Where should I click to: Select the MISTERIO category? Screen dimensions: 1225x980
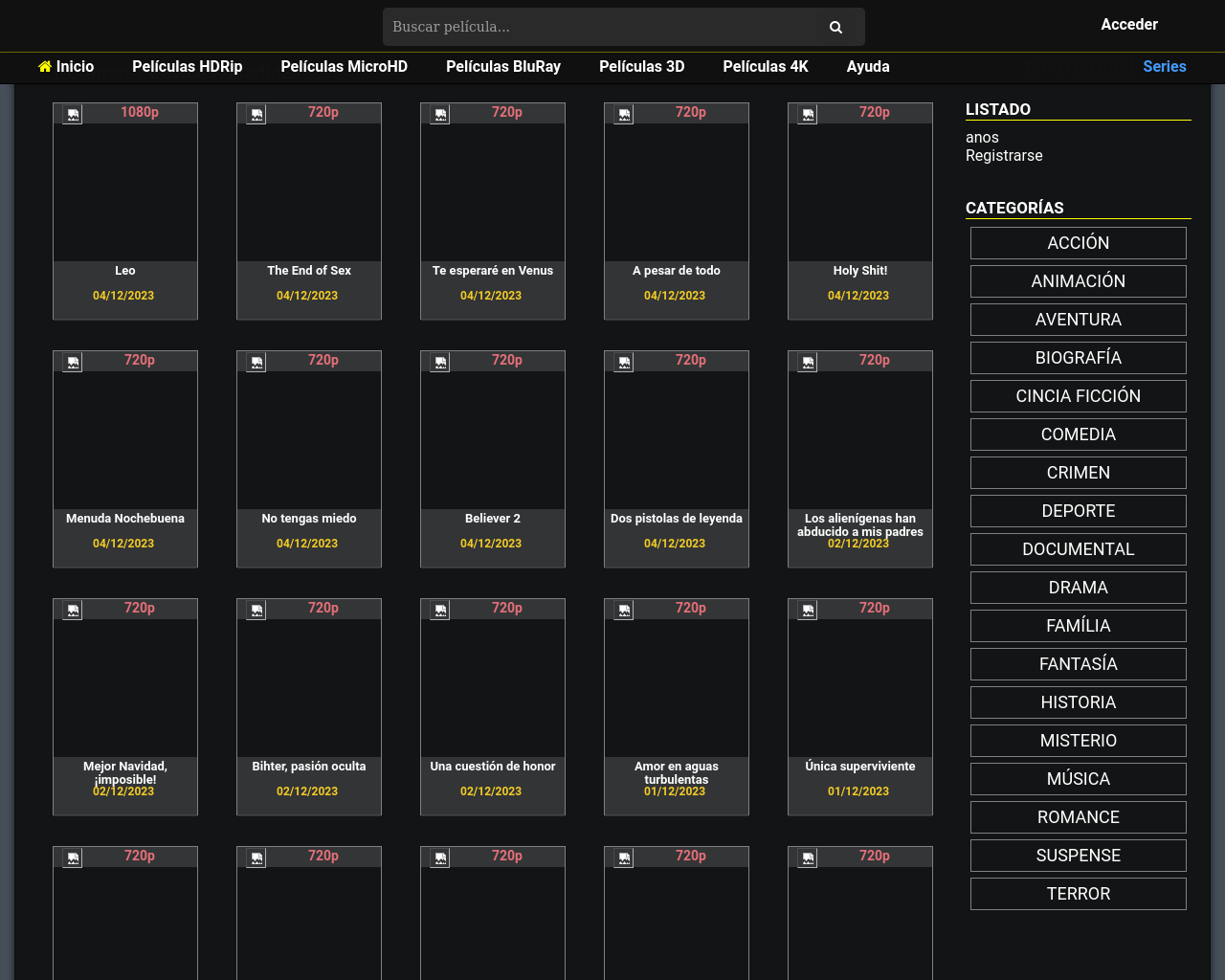click(x=1079, y=741)
